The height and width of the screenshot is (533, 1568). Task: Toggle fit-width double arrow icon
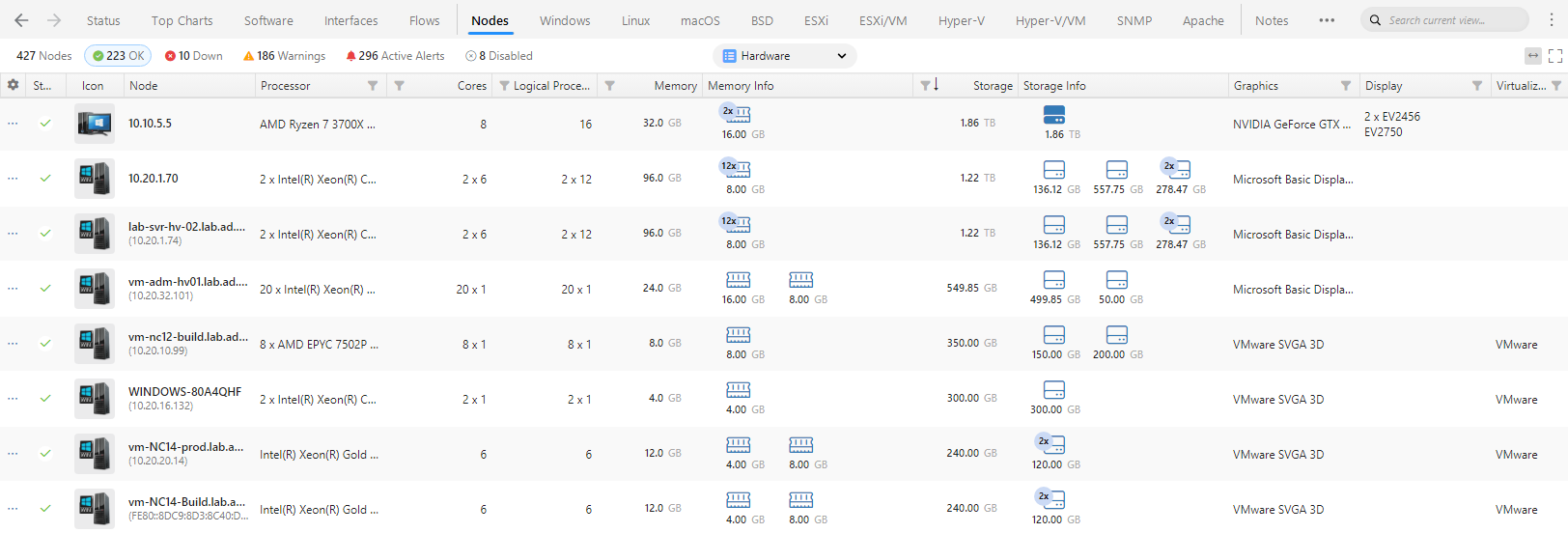click(x=1533, y=56)
